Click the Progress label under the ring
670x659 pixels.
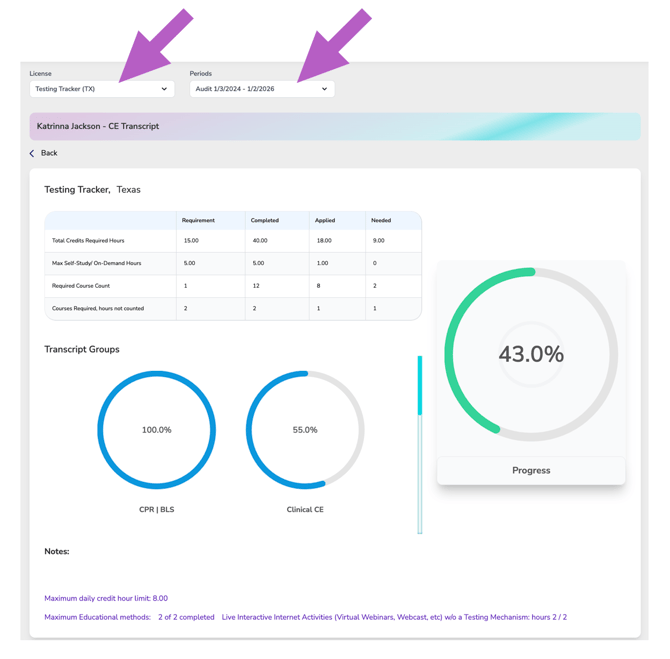[x=531, y=470]
